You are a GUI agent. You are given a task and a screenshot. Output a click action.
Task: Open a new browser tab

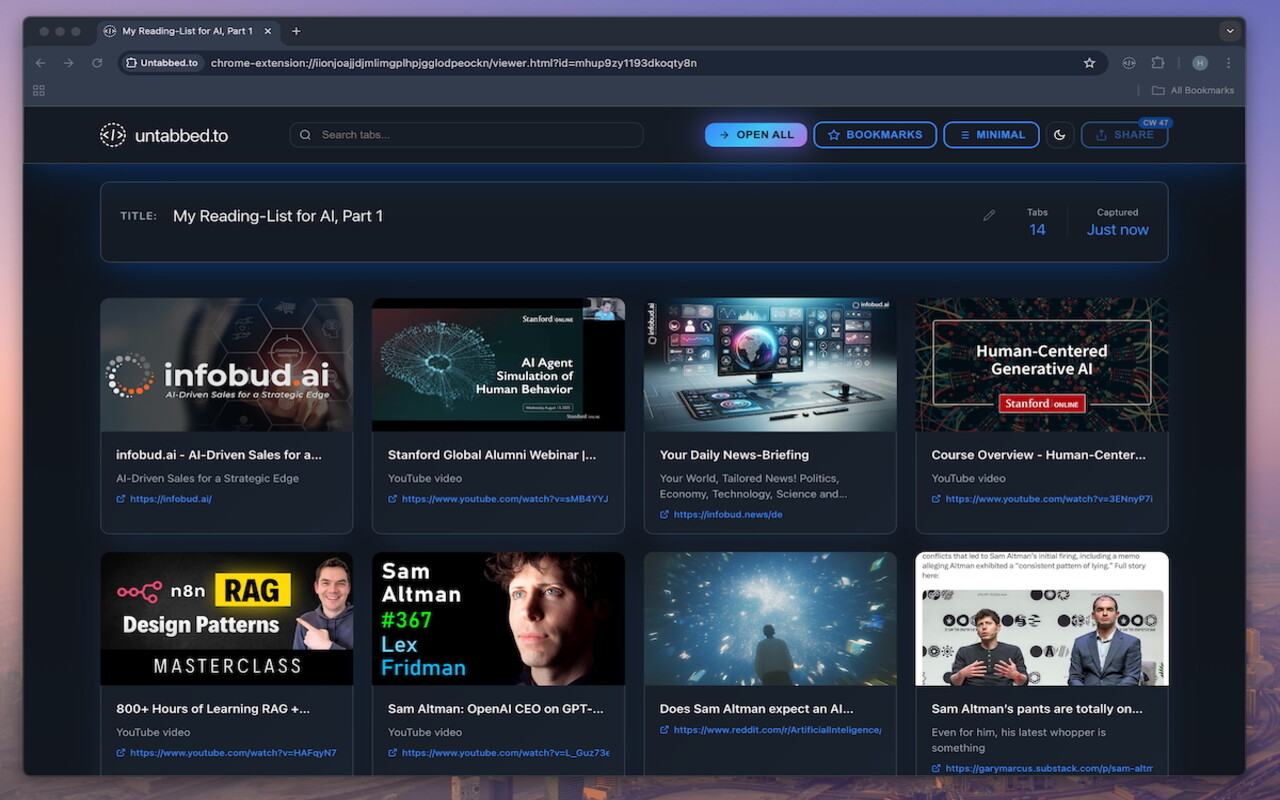[296, 31]
